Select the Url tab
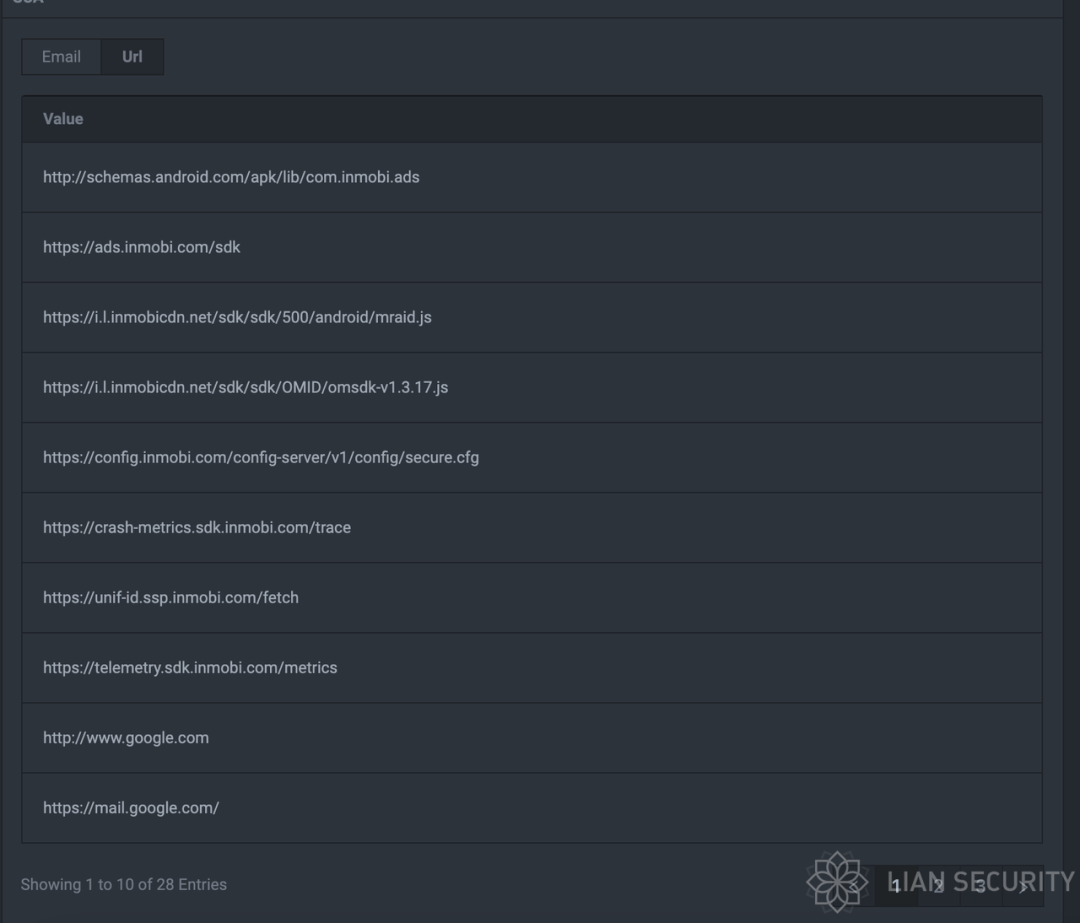This screenshot has width=1080, height=923. coord(132,56)
